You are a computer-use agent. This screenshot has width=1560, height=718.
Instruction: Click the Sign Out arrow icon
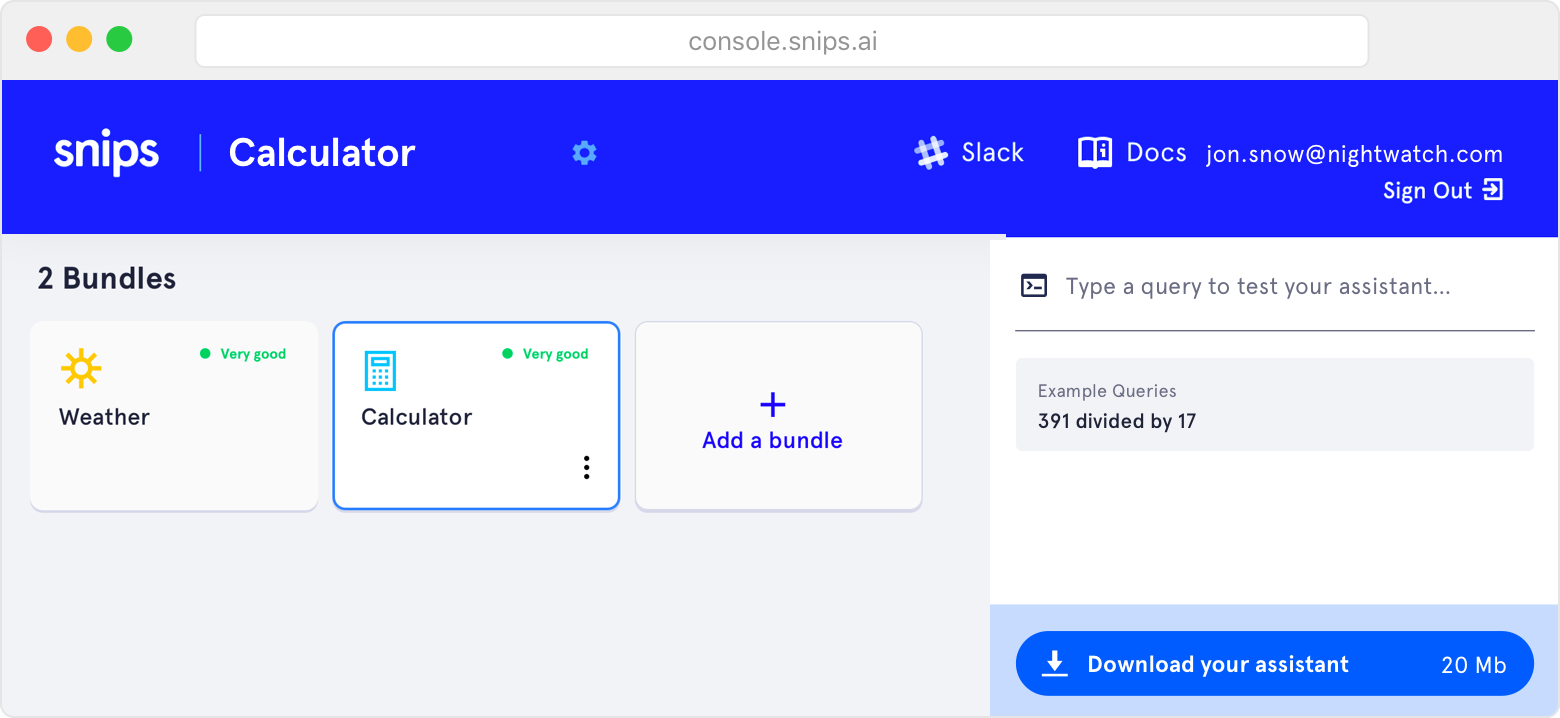tap(1493, 190)
